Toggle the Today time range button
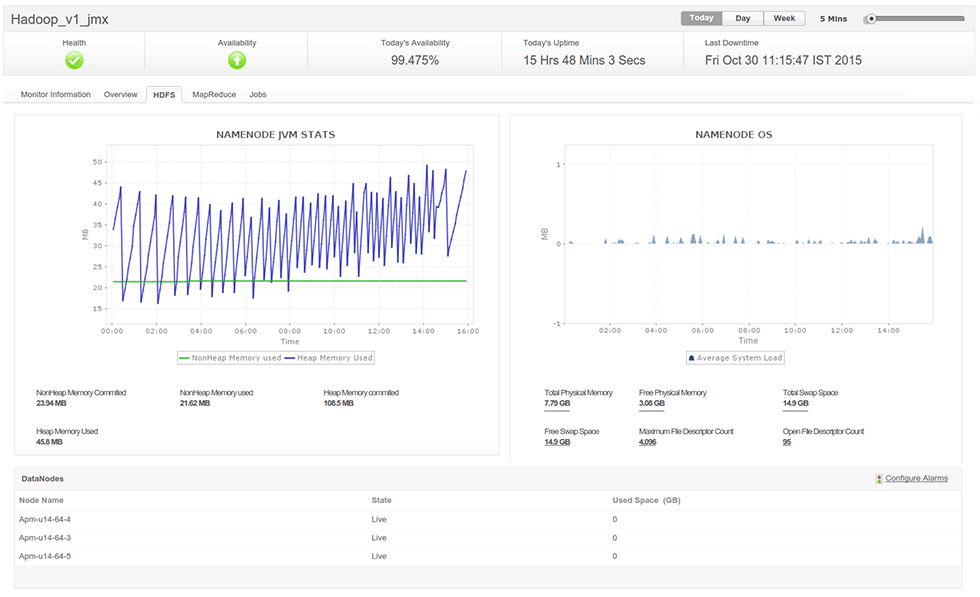Image resolution: width=980 pixels, height=597 pixels. point(701,18)
